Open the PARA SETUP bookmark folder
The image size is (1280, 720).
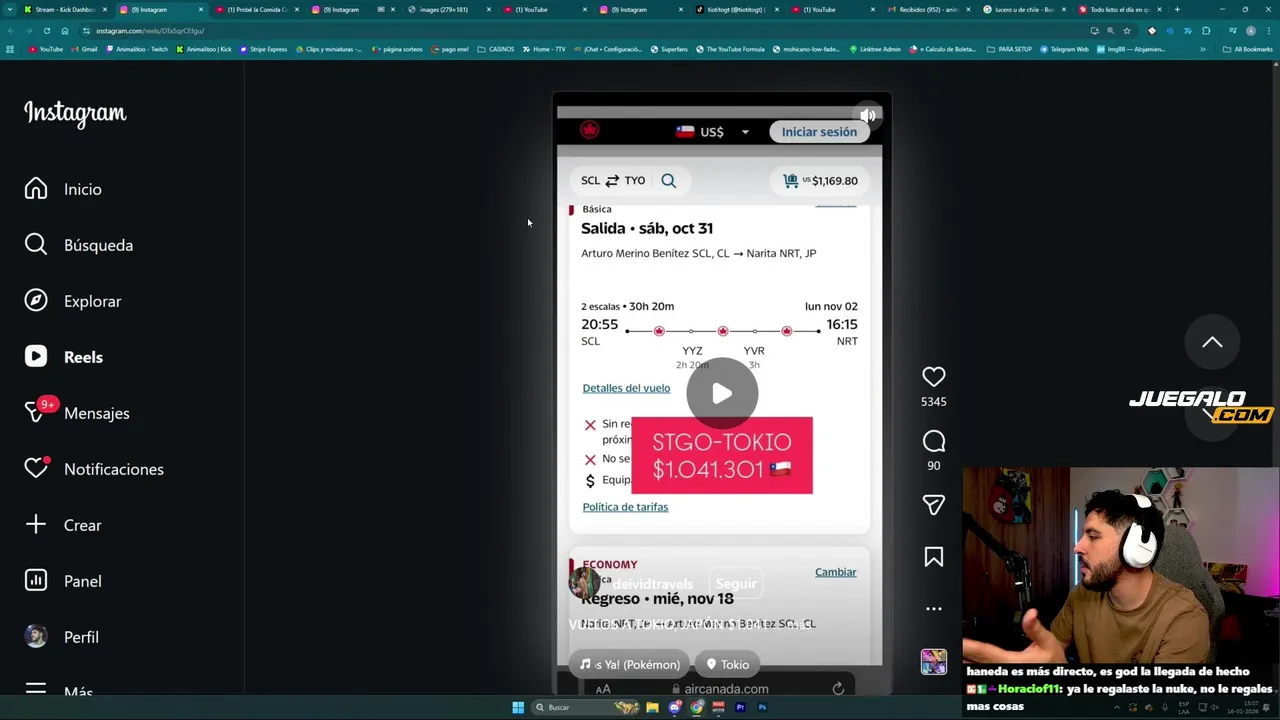tap(1009, 49)
